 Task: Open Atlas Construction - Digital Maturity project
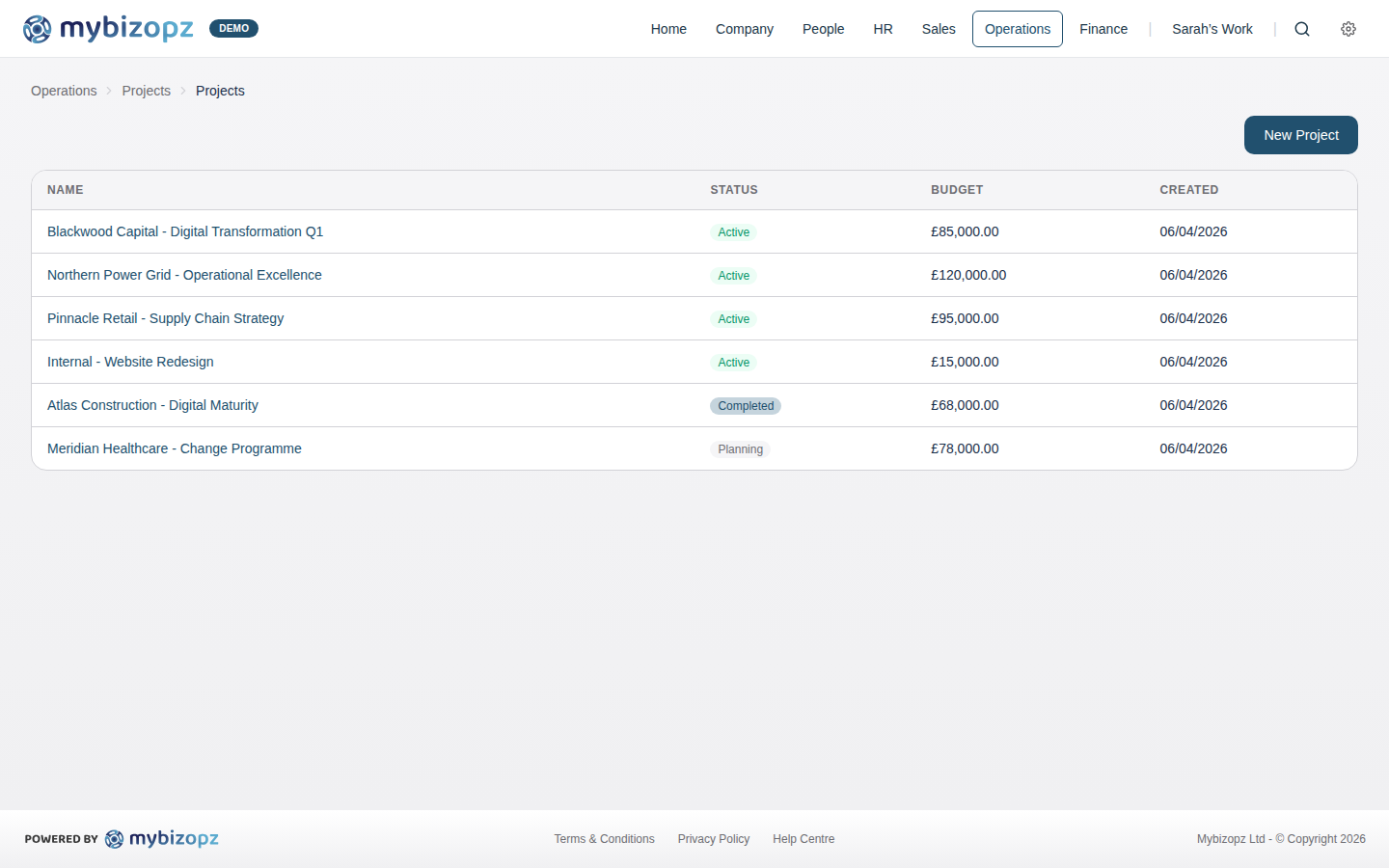click(x=152, y=405)
